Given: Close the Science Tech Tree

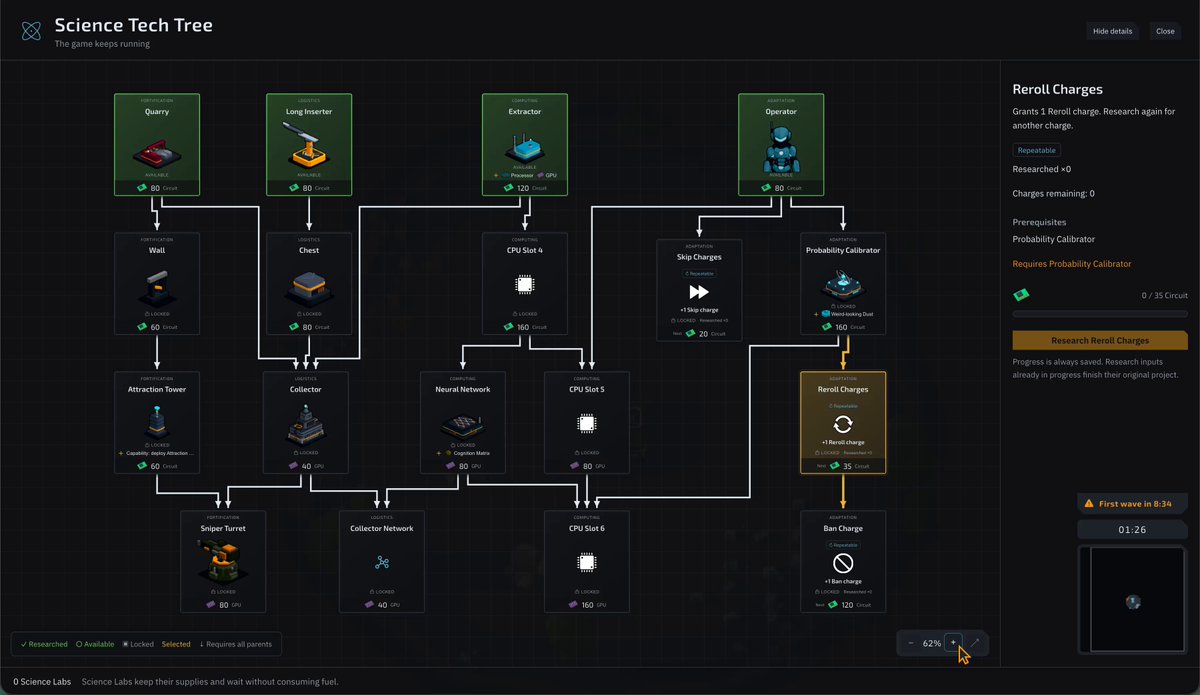Looking at the screenshot, I should coord(1165,31).
